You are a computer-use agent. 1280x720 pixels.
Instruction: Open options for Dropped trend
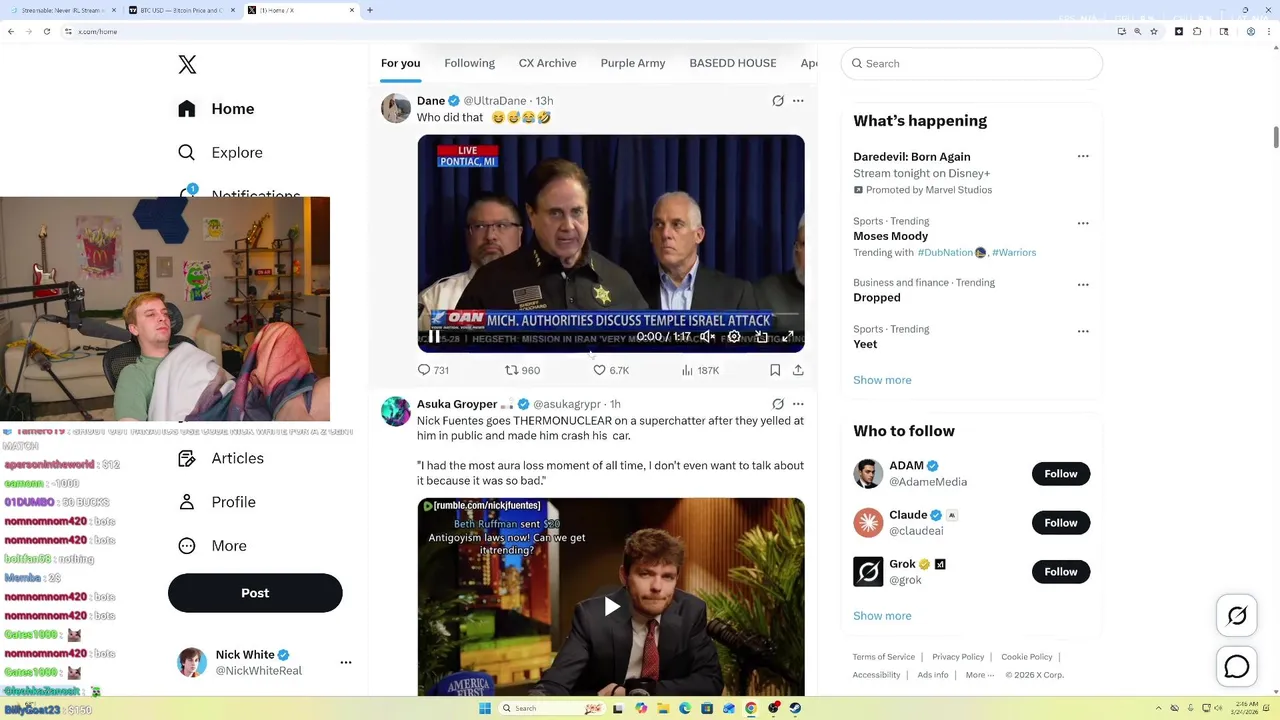(x=1083, y=285)
